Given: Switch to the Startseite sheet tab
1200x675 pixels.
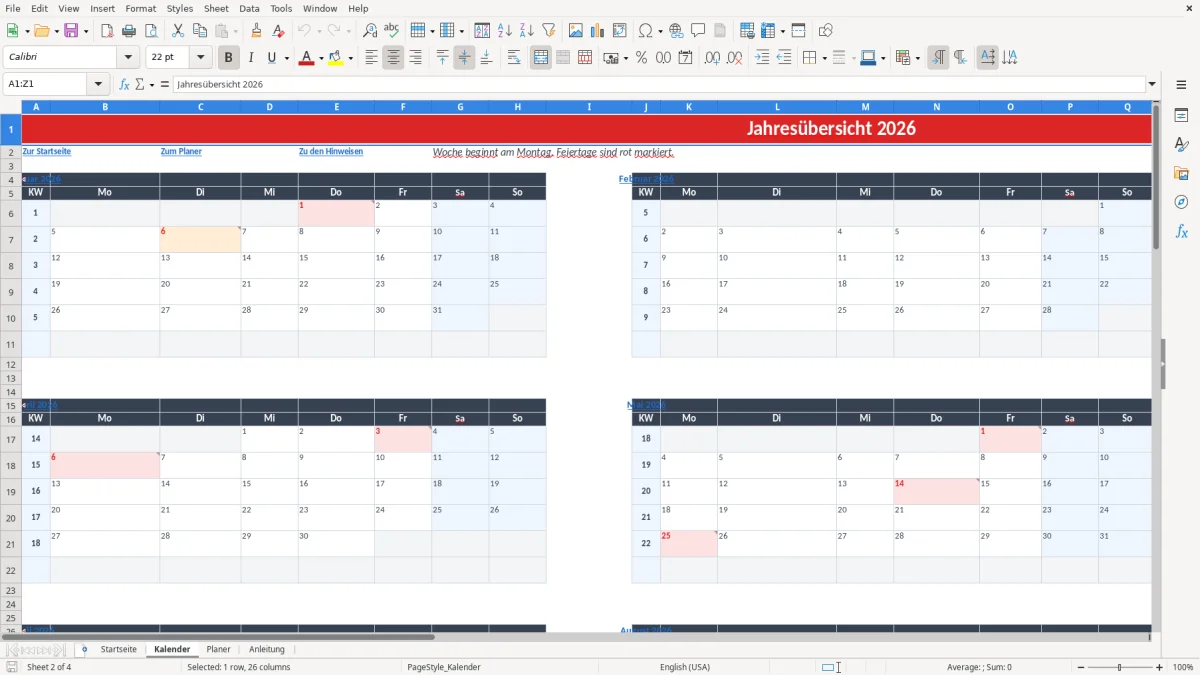Looking at the screenshot, I should tap(118, 649).
